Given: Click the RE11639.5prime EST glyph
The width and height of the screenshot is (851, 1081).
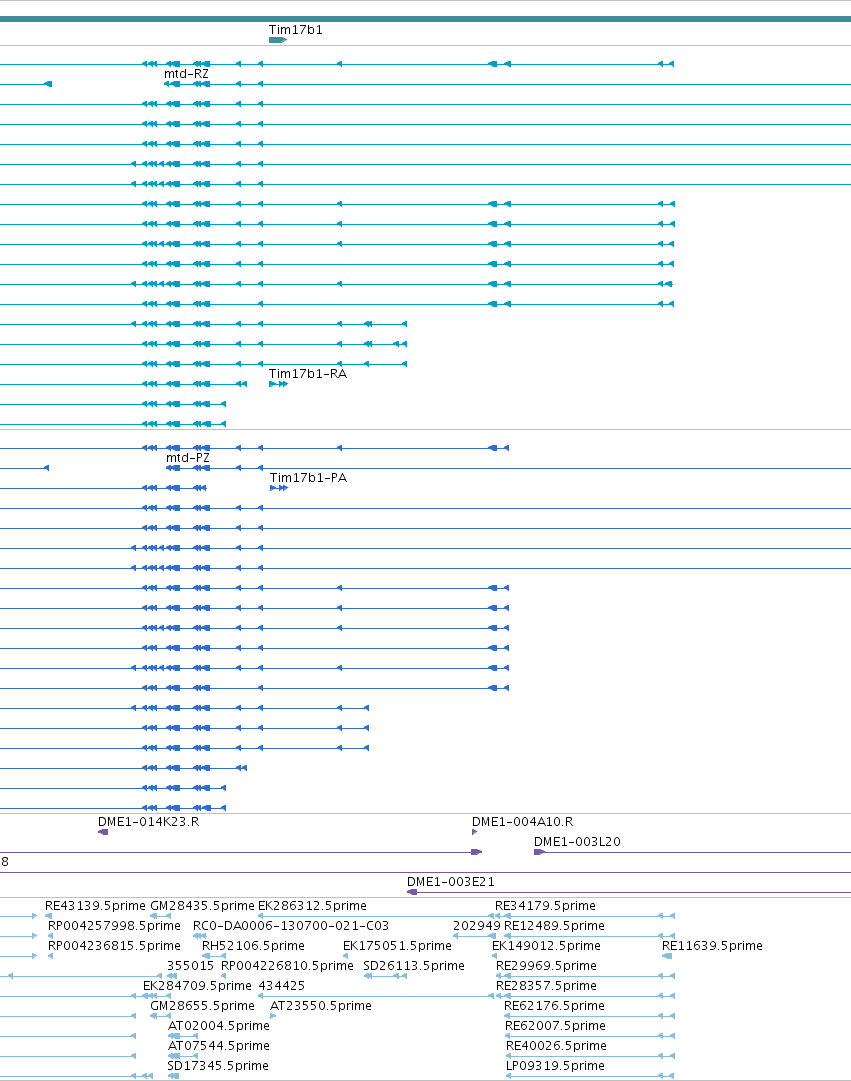Looking at the screenshot, I should (667, 956).
